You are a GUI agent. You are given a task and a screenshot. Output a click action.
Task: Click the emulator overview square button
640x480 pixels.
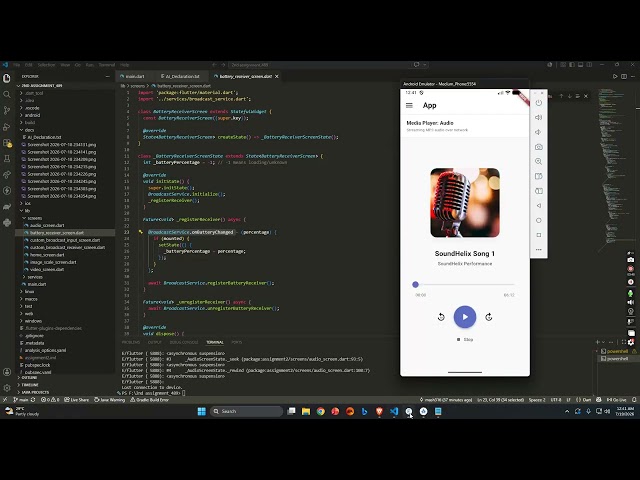pos(539,235)
